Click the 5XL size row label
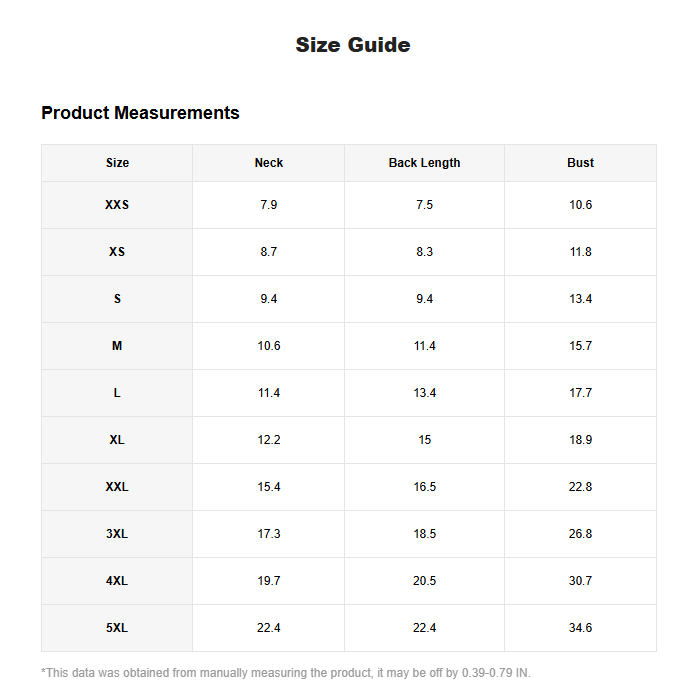Viewport: 690px width, 691px height. tap(117, 628)
